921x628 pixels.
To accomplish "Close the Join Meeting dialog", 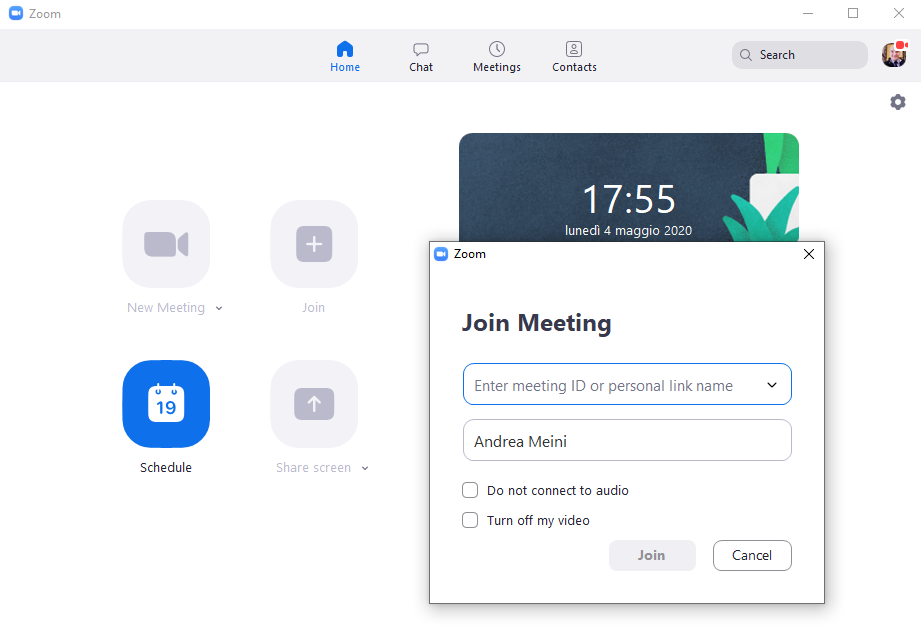I will pos(809,254).
